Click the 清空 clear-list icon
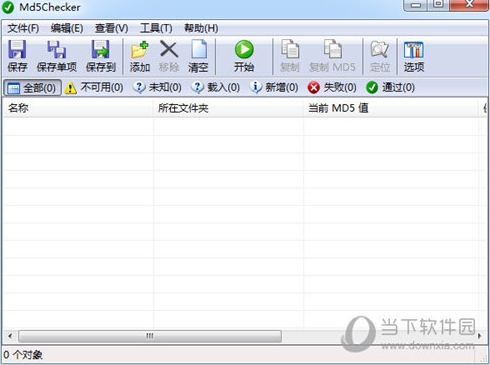The width and height of the screenshot is (490, 365). pos(199,49)
